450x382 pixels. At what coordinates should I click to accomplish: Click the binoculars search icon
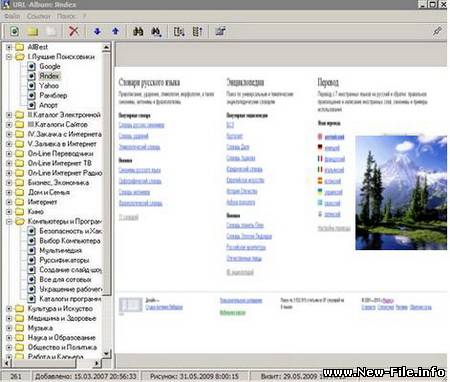[x=138, y=32]
